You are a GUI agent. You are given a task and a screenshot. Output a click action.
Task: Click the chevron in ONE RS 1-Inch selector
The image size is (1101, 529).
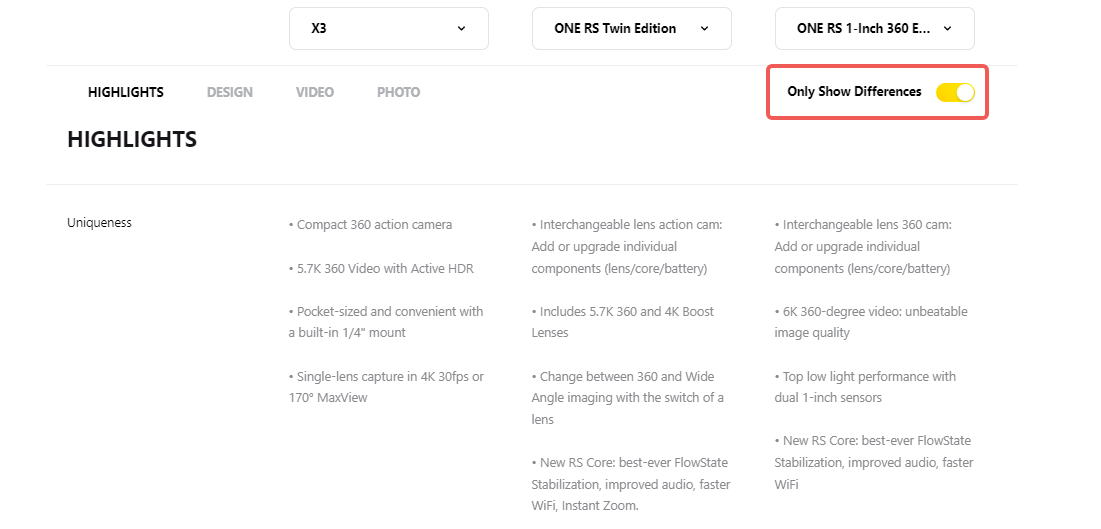(947, 29)
